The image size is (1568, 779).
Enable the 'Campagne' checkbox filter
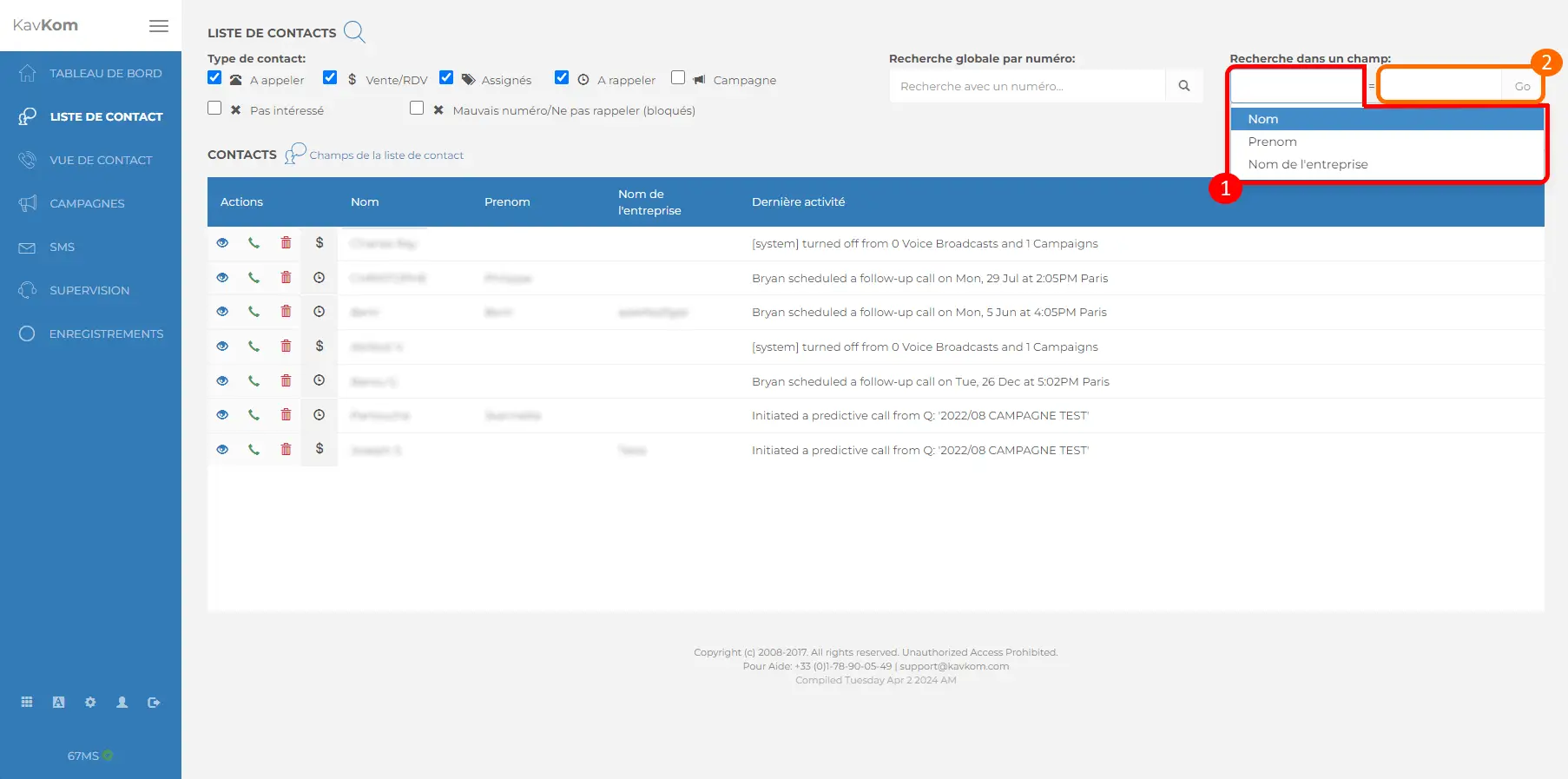click(x=678, y=78)
